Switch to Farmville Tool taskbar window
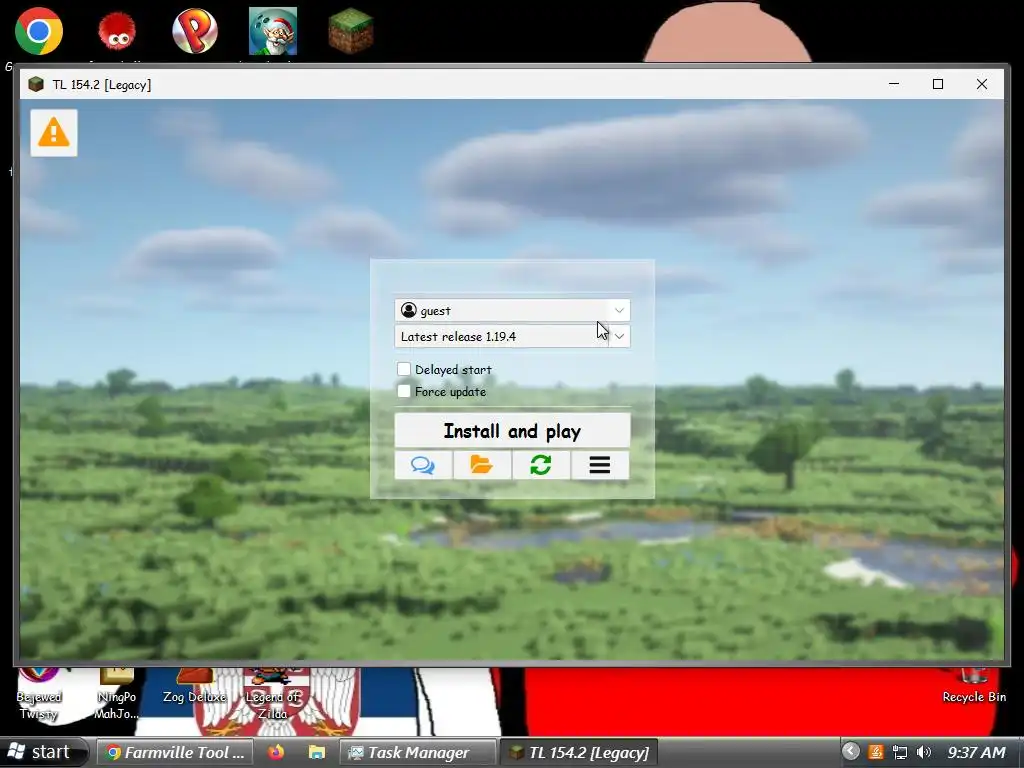This screenshot has height=768, width=1024. click(x=175, y=752)
